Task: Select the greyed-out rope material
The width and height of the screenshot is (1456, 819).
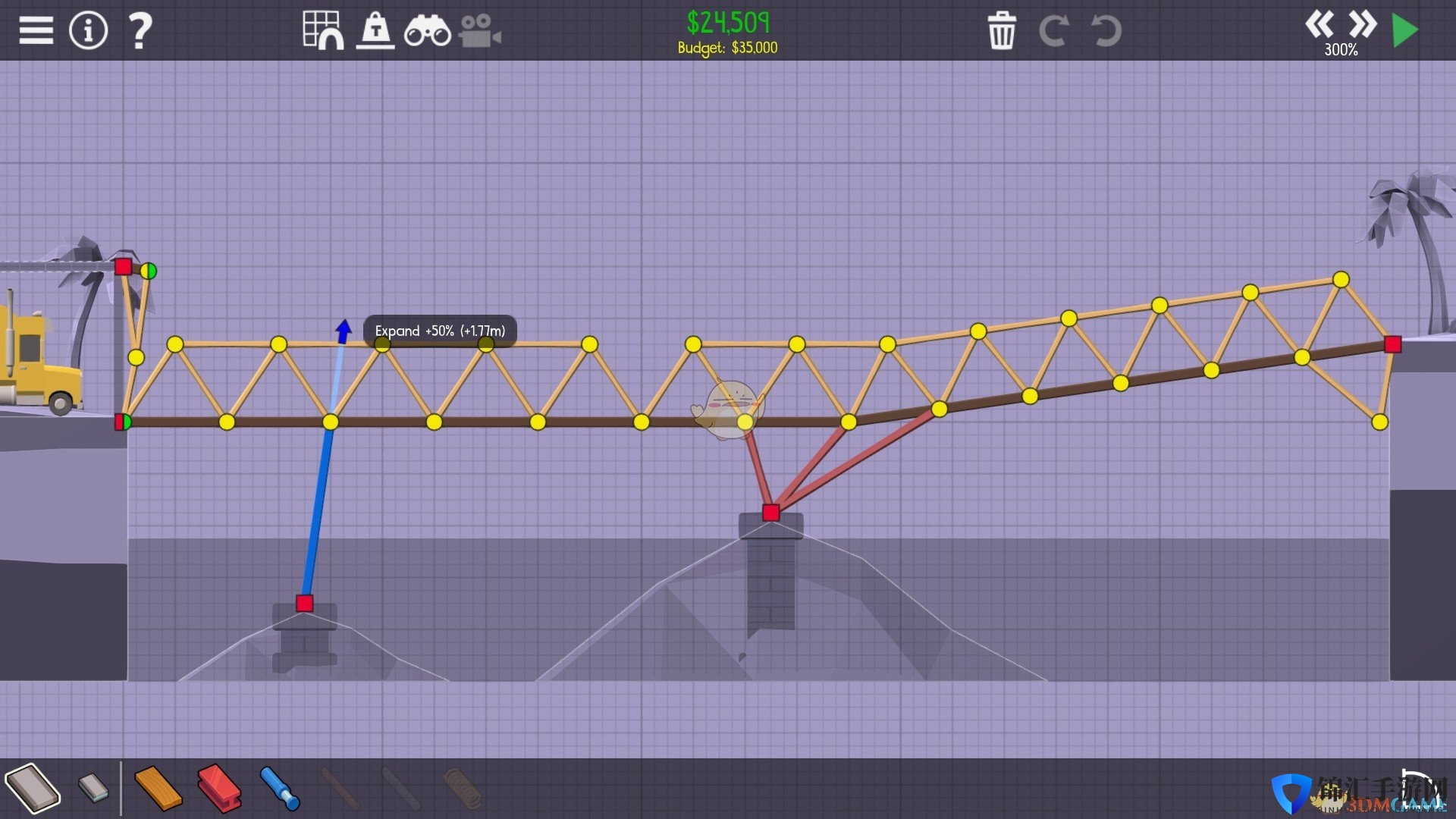Action: pos(340,789)
